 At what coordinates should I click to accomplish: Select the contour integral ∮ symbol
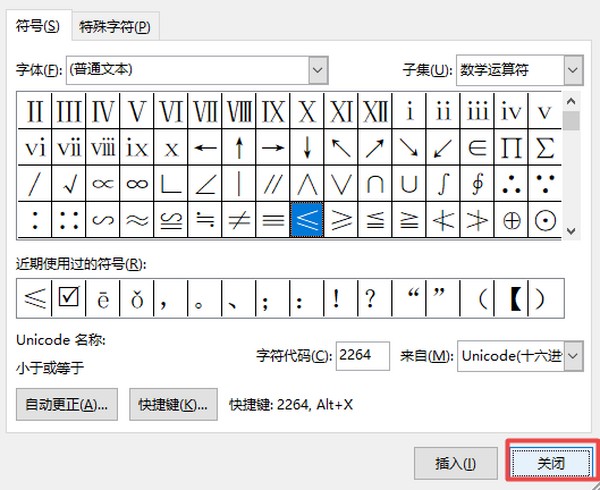pos(477,184)
